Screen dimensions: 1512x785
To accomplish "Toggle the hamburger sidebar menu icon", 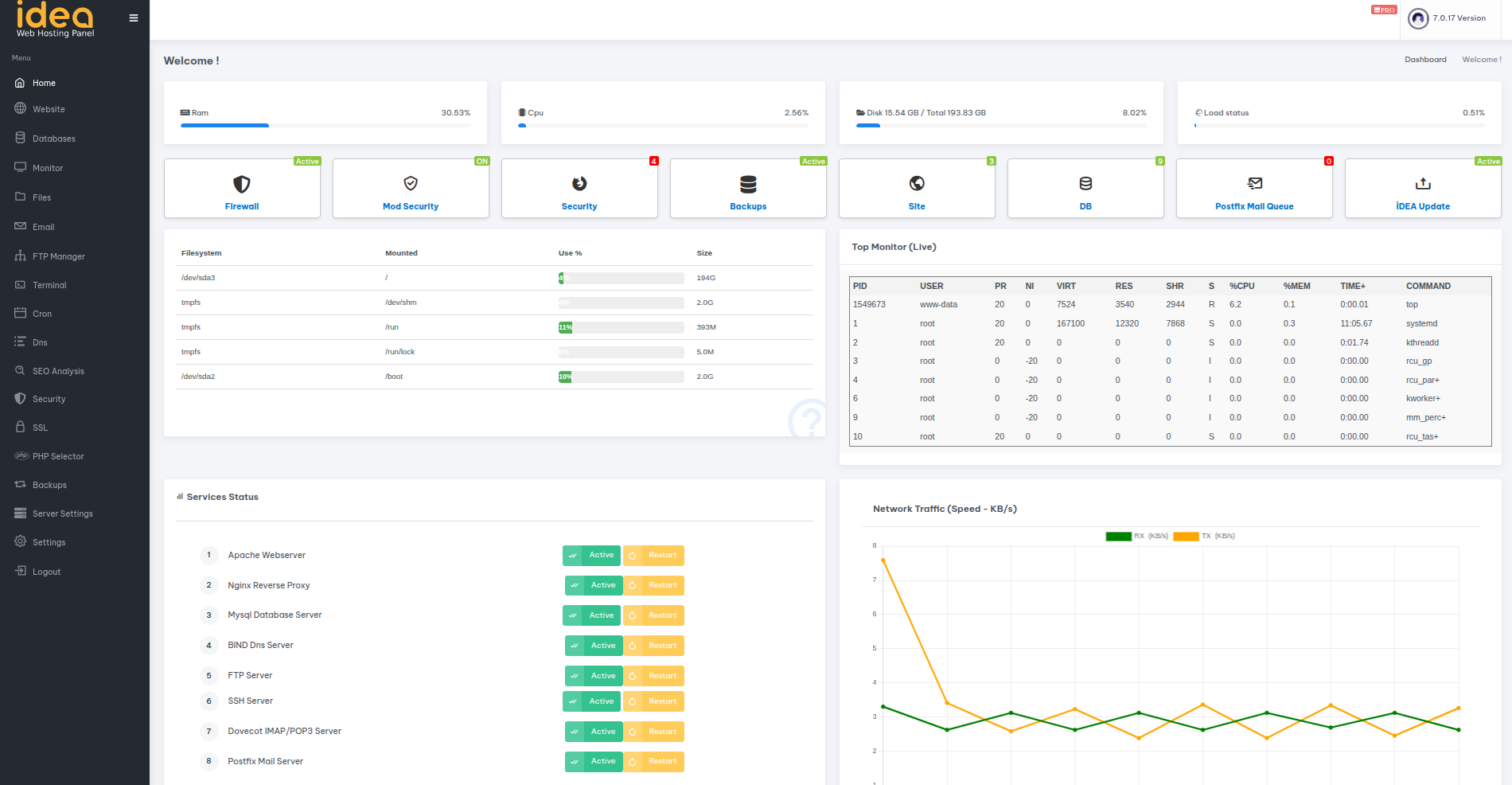I will (x=134, y=18).
